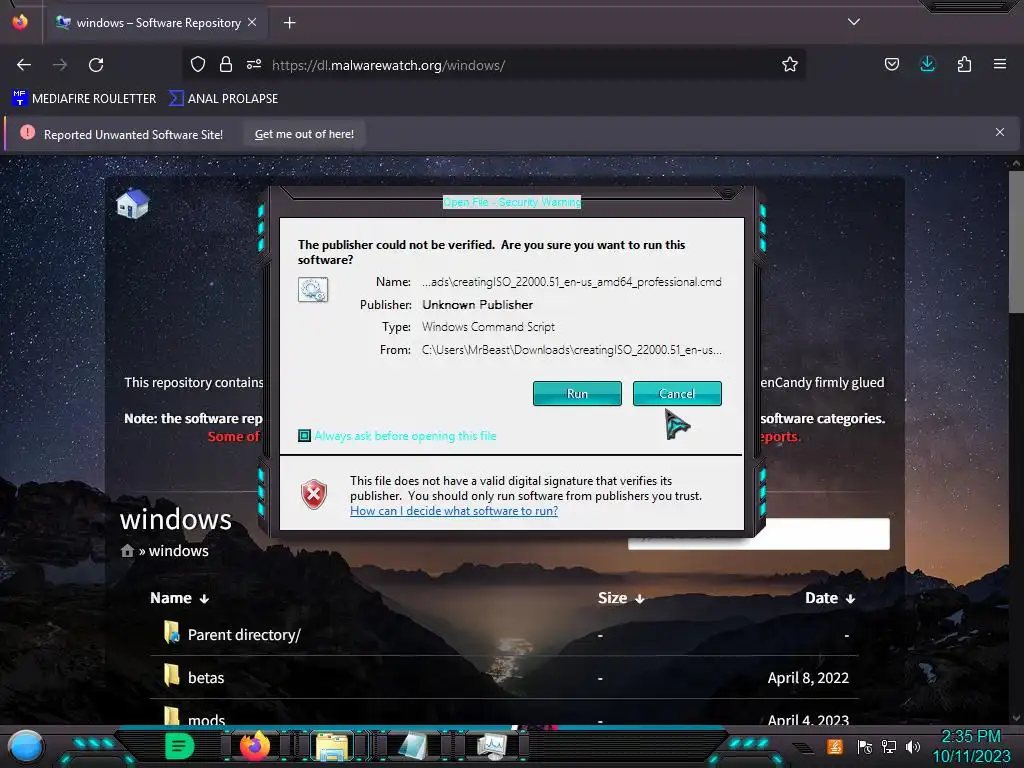Click the betas folder icon
Image resolution: width=1024 pixels, height=768 pixels.
(x=171, y=675)
